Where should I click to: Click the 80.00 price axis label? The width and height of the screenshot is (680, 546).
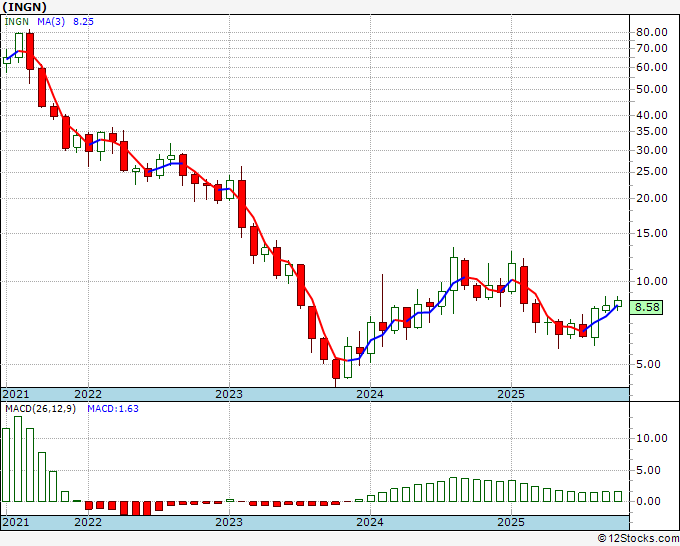pyautogui.click(x=652, y=32)
